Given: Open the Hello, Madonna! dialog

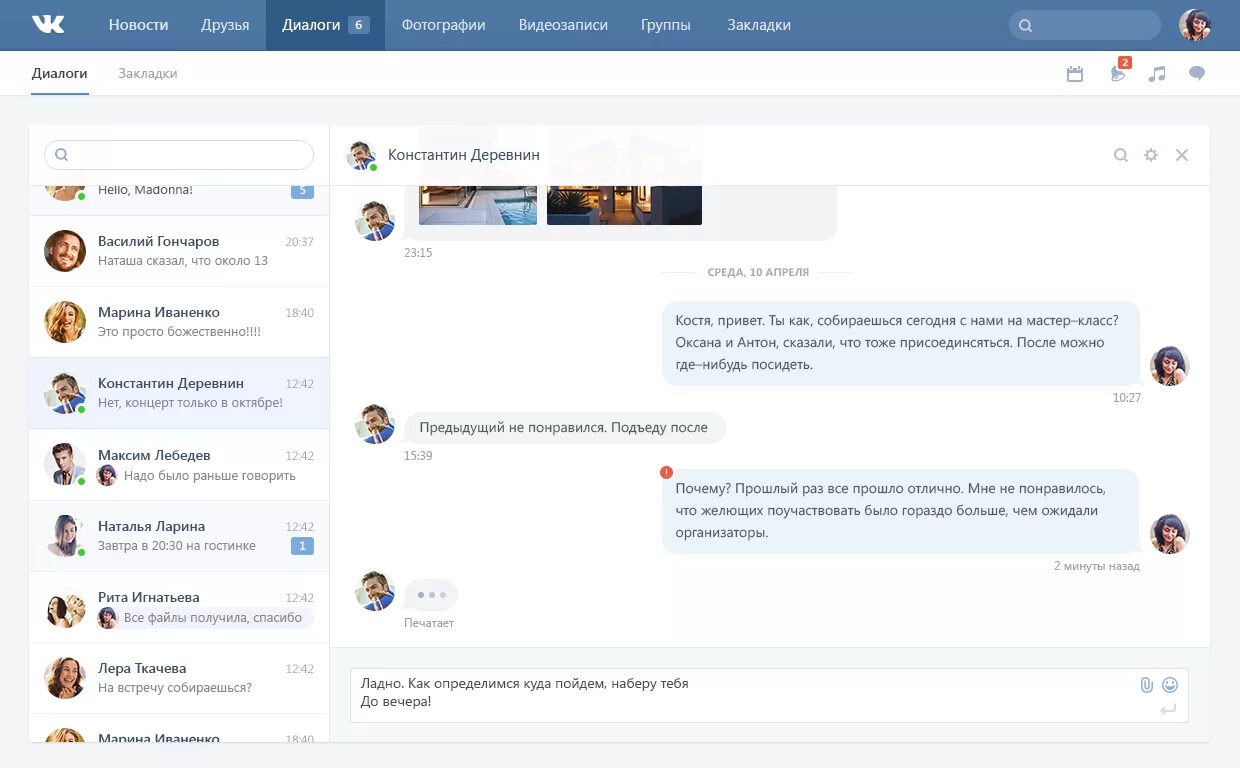Looking at the screenshot, I should coord(179,200).
